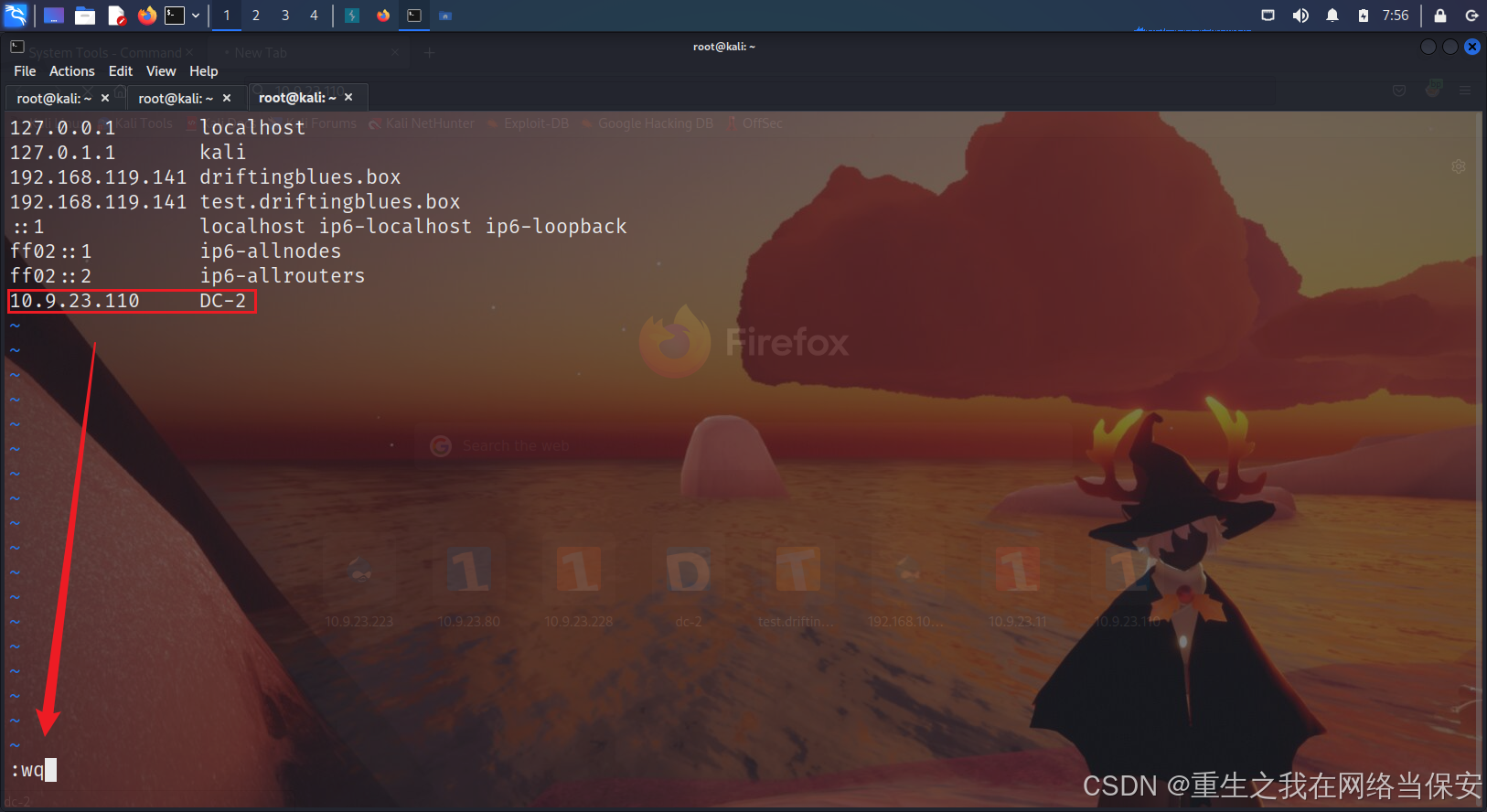Open the Edit menu
Viewport: 1487px width, 812px height.
pos(121,71)
